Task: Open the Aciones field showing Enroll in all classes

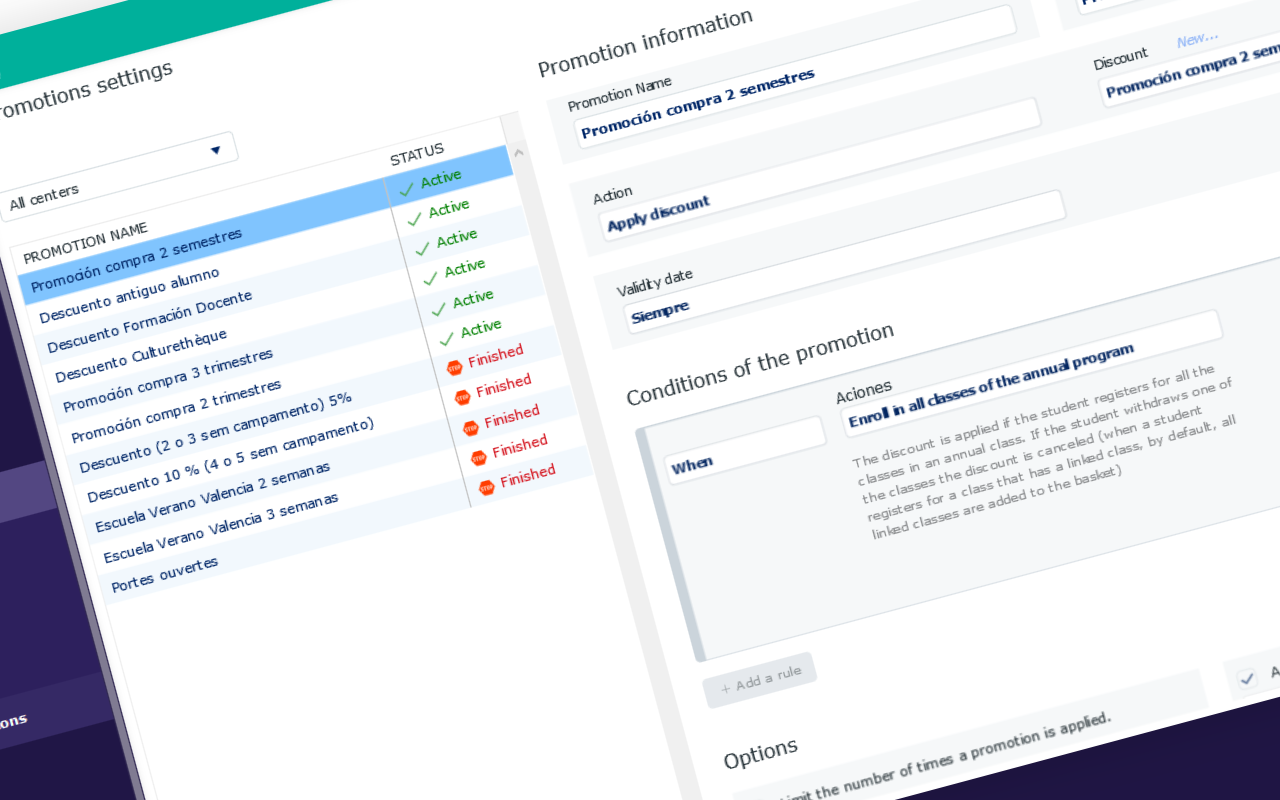Action: click(x=1032, y=371)
